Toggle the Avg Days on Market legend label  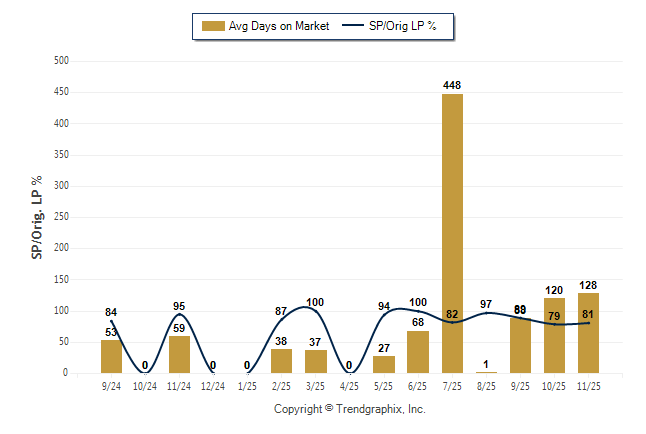pos(279,26)
